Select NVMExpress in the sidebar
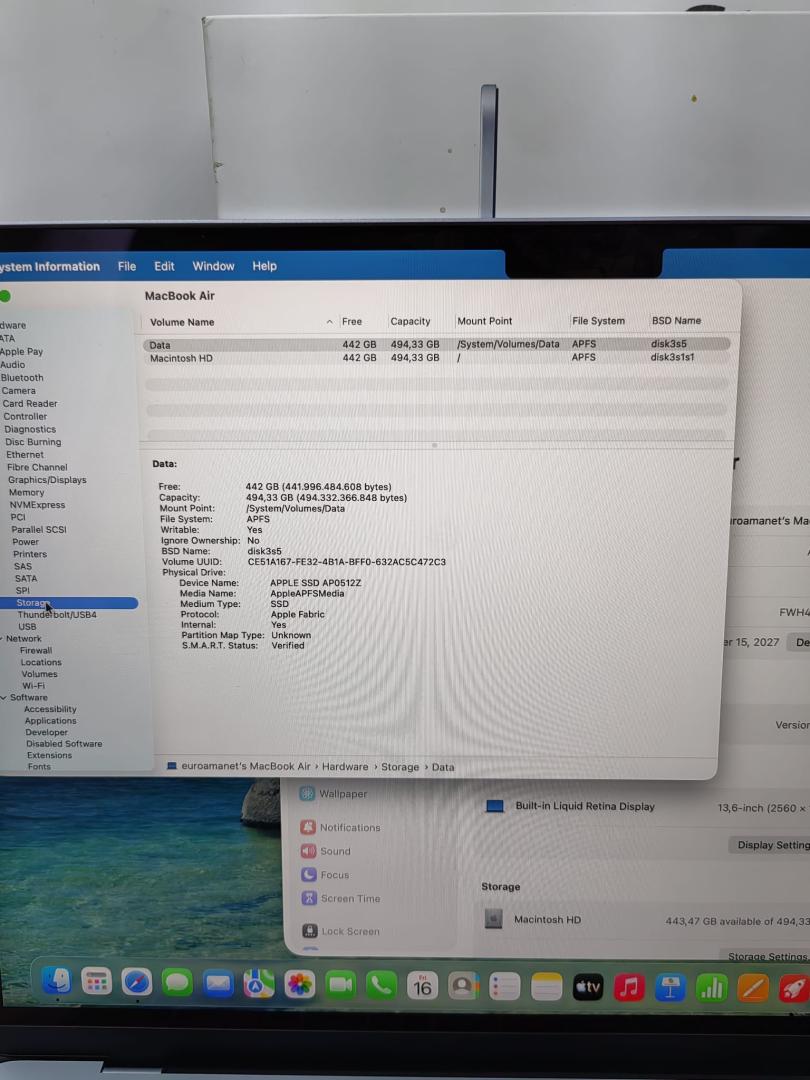The width and height of the screenshot is (810, 1080). (x=37, y=505)
